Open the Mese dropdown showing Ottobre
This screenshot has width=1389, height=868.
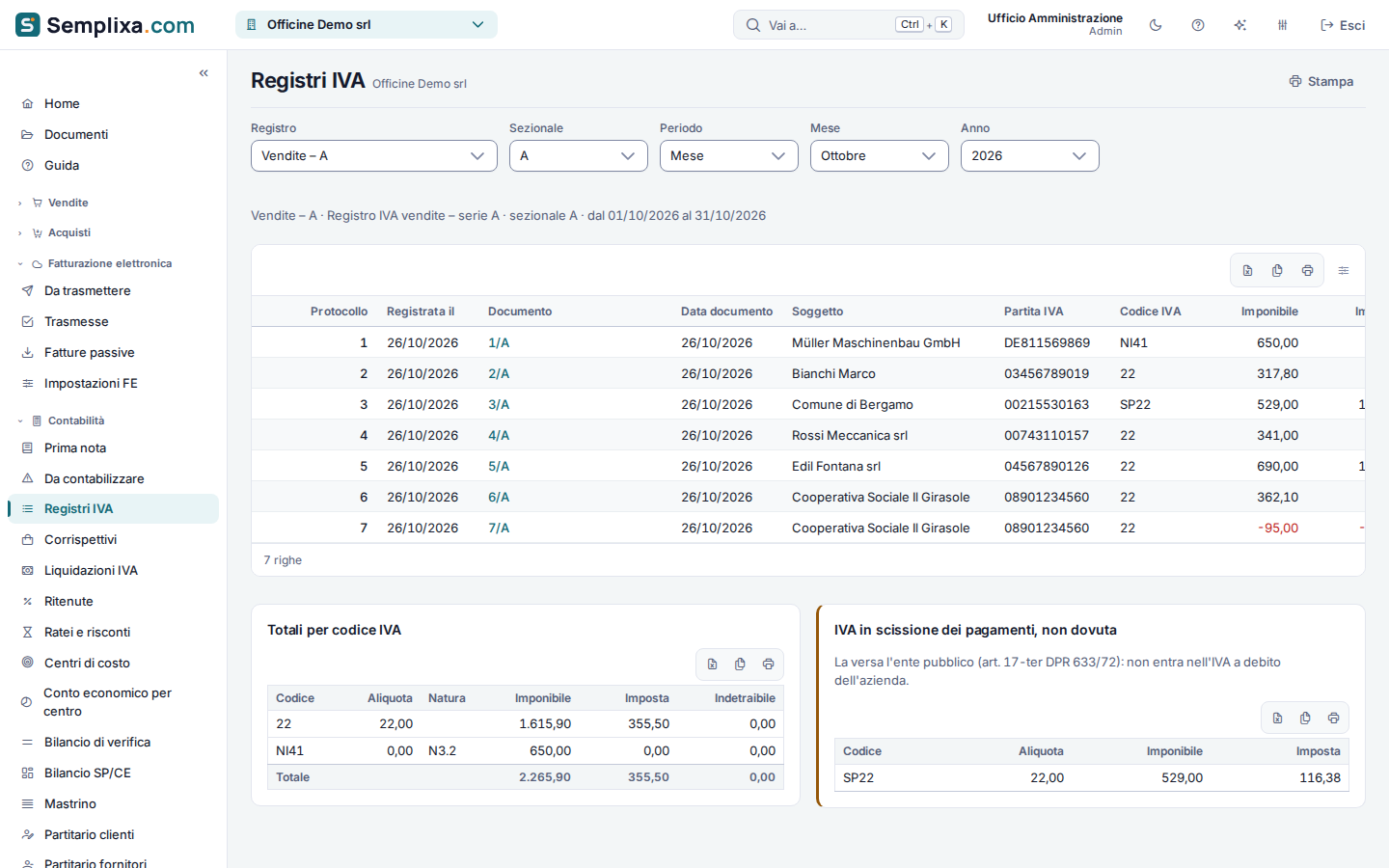pyautogui.click(x=880, y=156)
